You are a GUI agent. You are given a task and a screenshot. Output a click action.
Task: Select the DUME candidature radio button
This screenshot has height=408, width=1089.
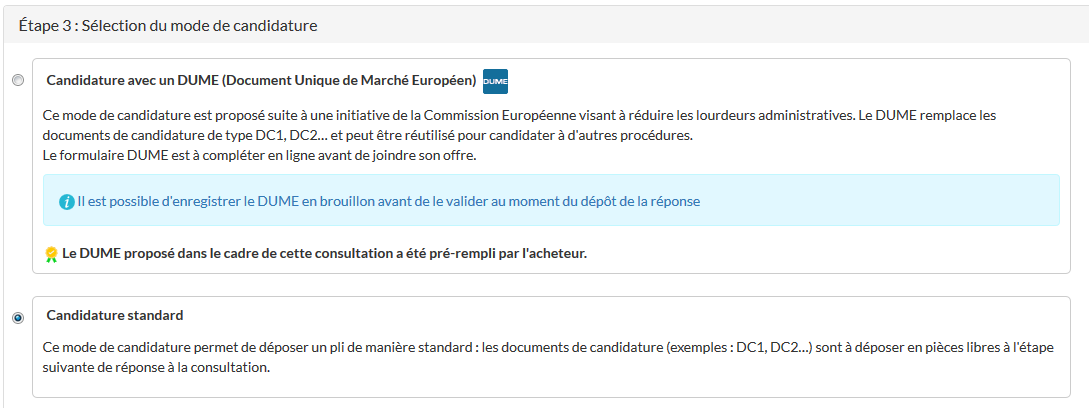pos(18,80)
